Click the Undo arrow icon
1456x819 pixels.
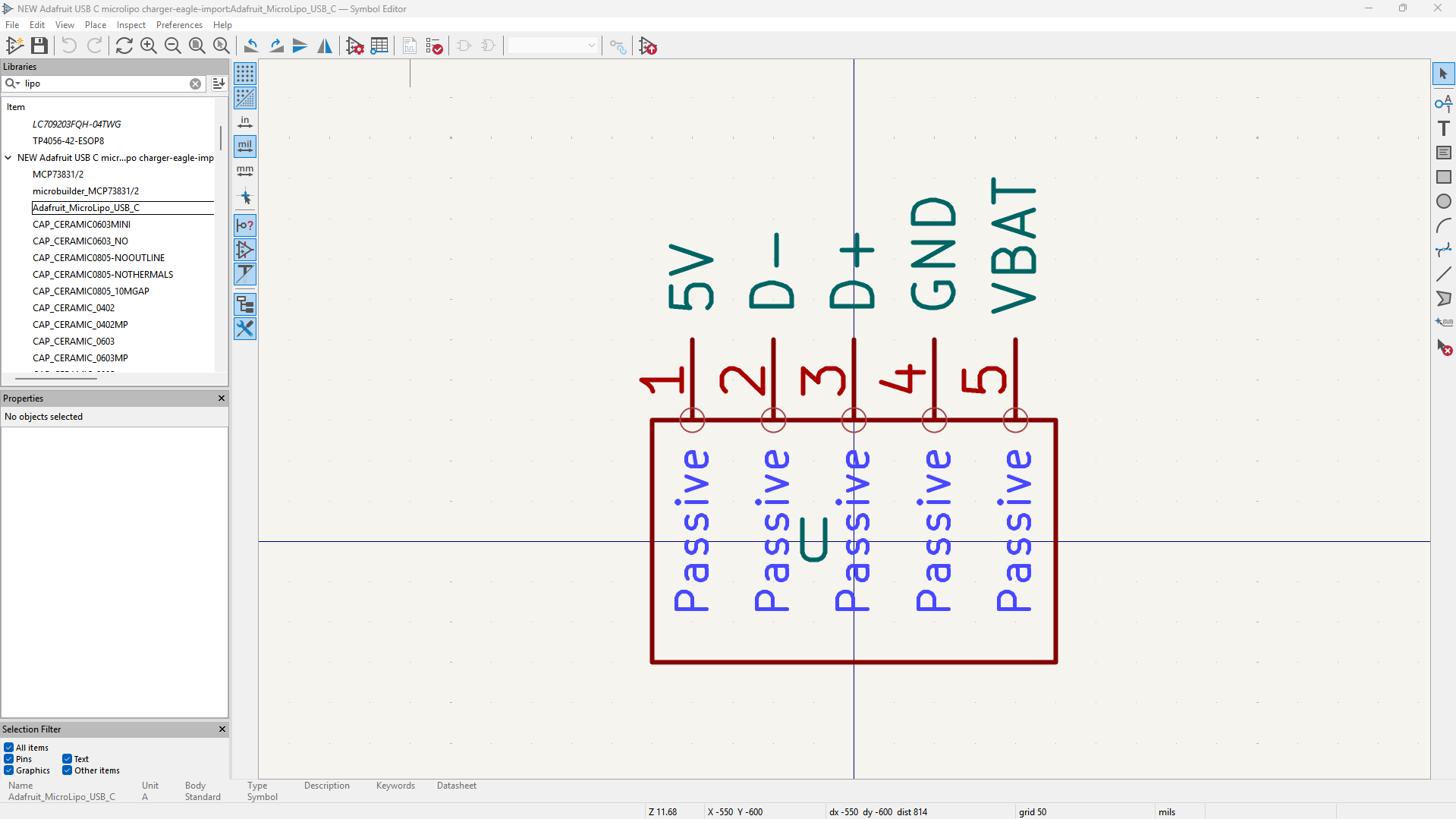pos(69,46)
